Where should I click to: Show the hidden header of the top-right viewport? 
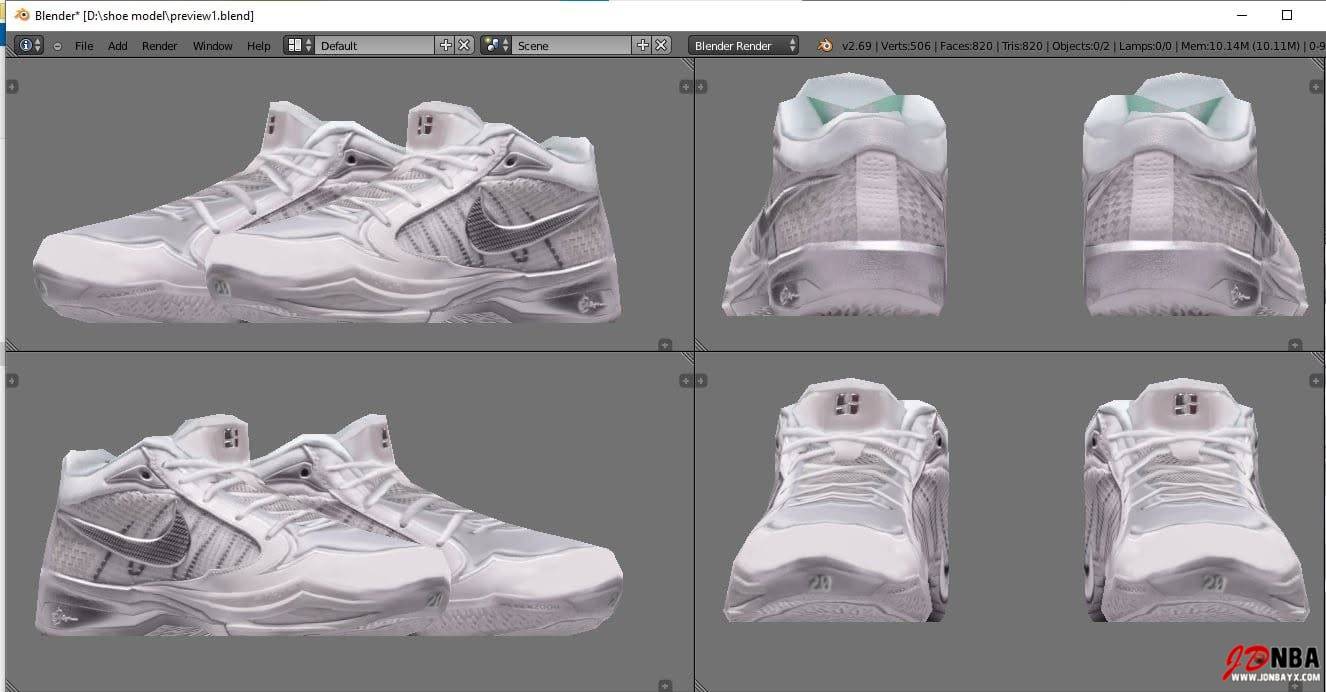[x=1296, y=345]
